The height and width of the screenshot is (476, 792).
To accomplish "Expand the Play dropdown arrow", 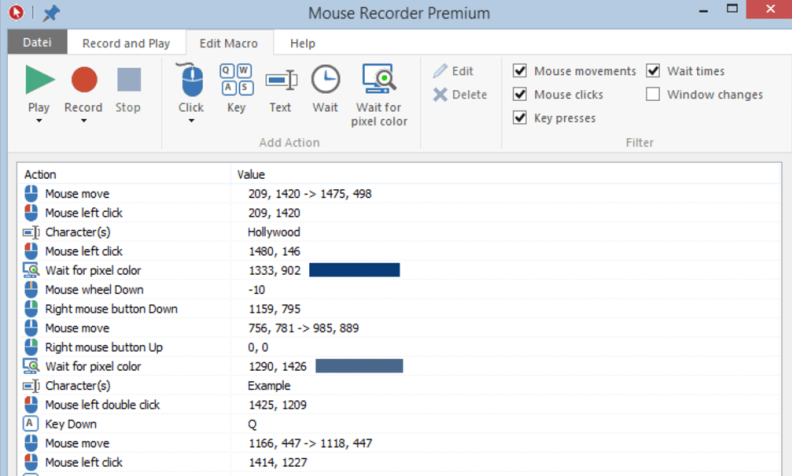I will point(39,122).
